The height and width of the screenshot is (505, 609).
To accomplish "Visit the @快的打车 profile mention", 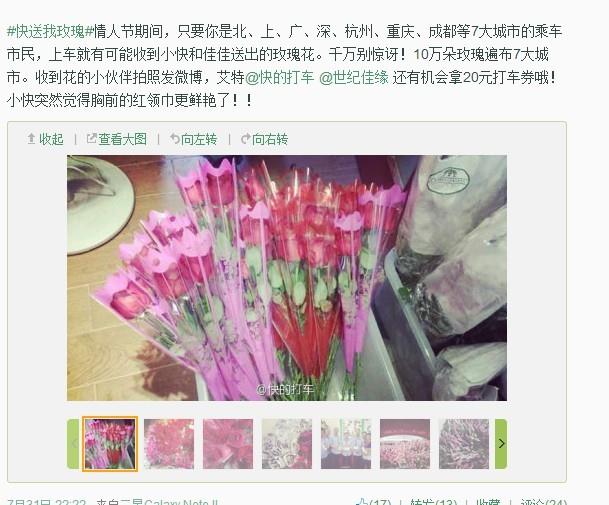I will coord(279,77).
